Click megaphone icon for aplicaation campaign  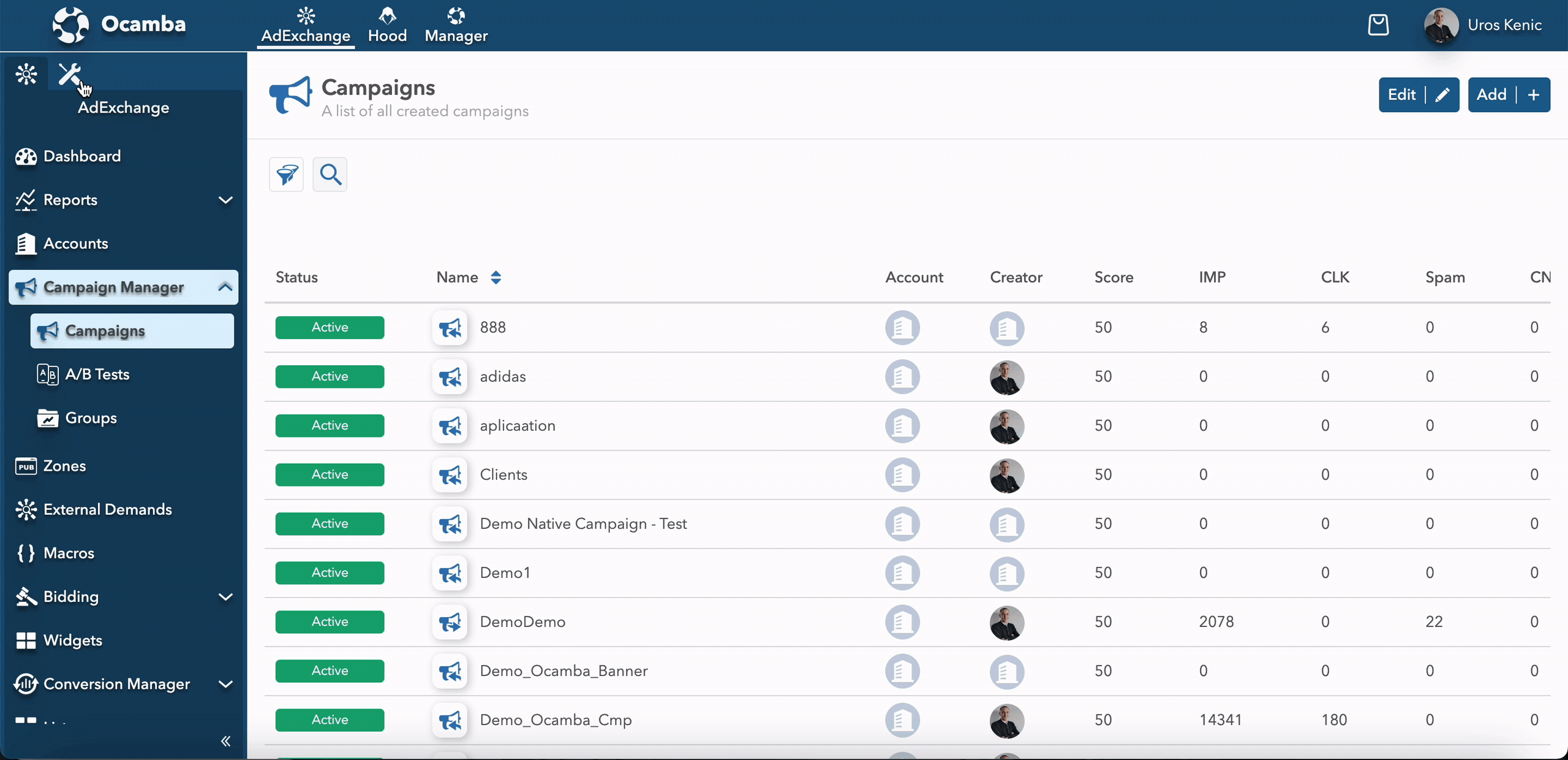tap(450, 426)
